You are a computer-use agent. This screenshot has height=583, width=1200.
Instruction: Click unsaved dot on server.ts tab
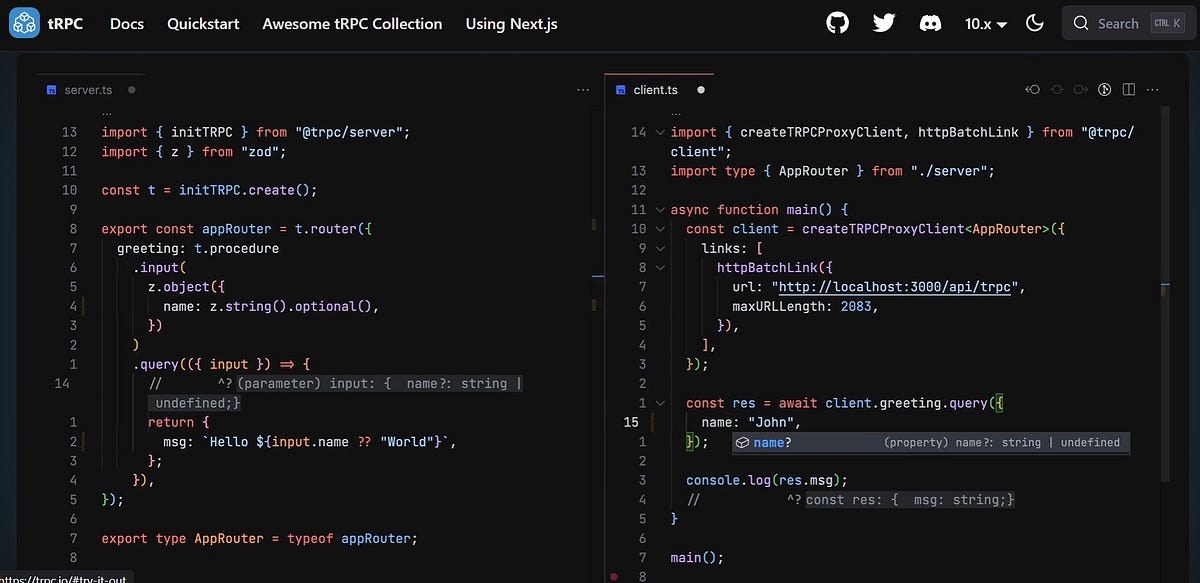(131, 90)
